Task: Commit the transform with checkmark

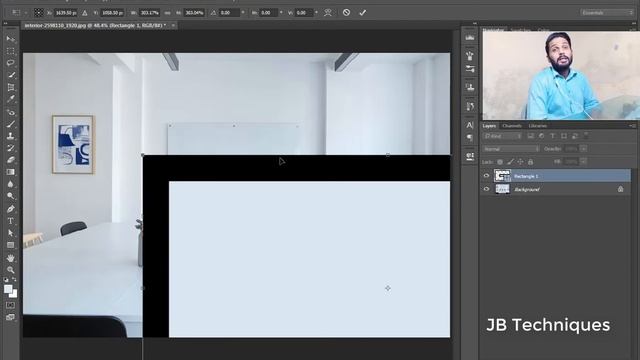Action: click(362, 13)
